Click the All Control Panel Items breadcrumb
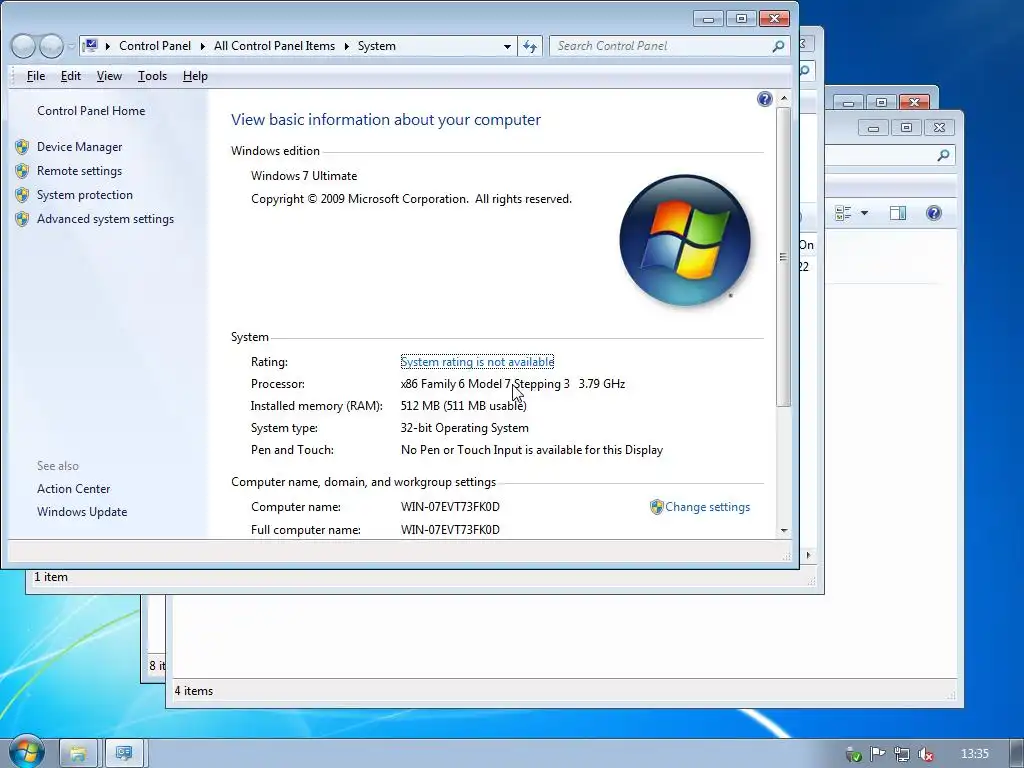Screen dimensions: 1024x768 [x=274, y=46]
